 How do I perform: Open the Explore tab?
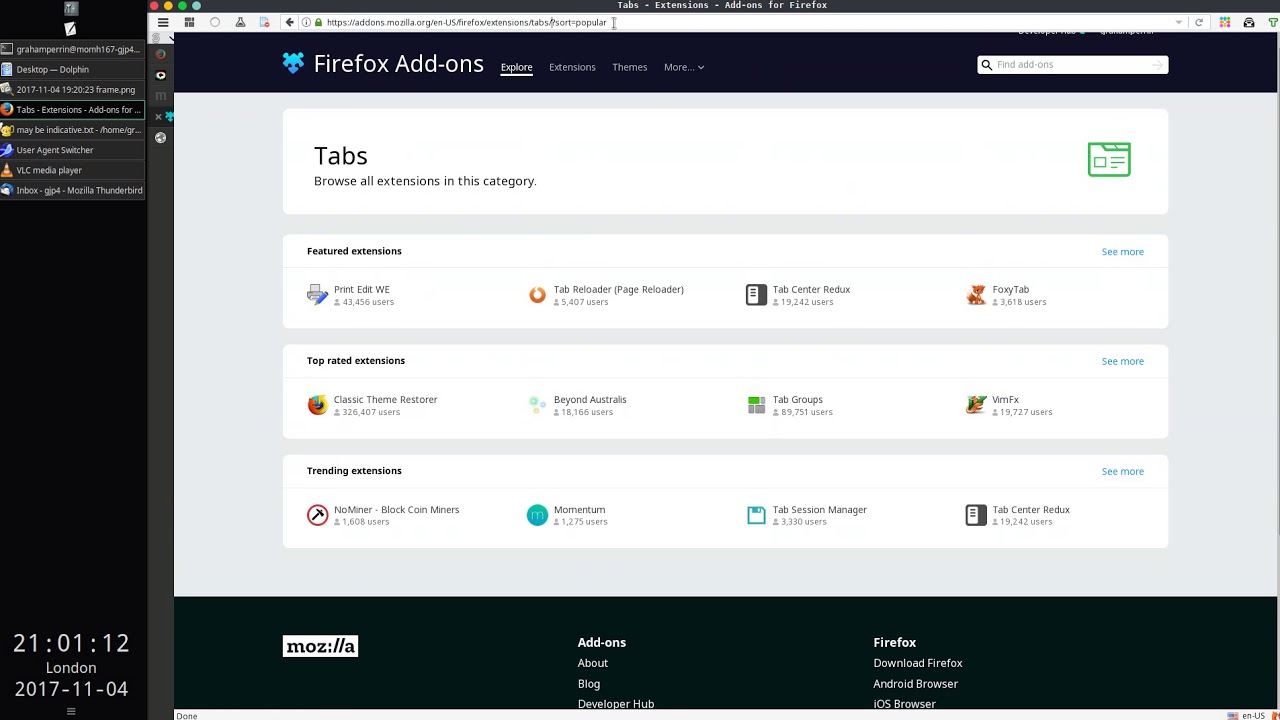516,67
